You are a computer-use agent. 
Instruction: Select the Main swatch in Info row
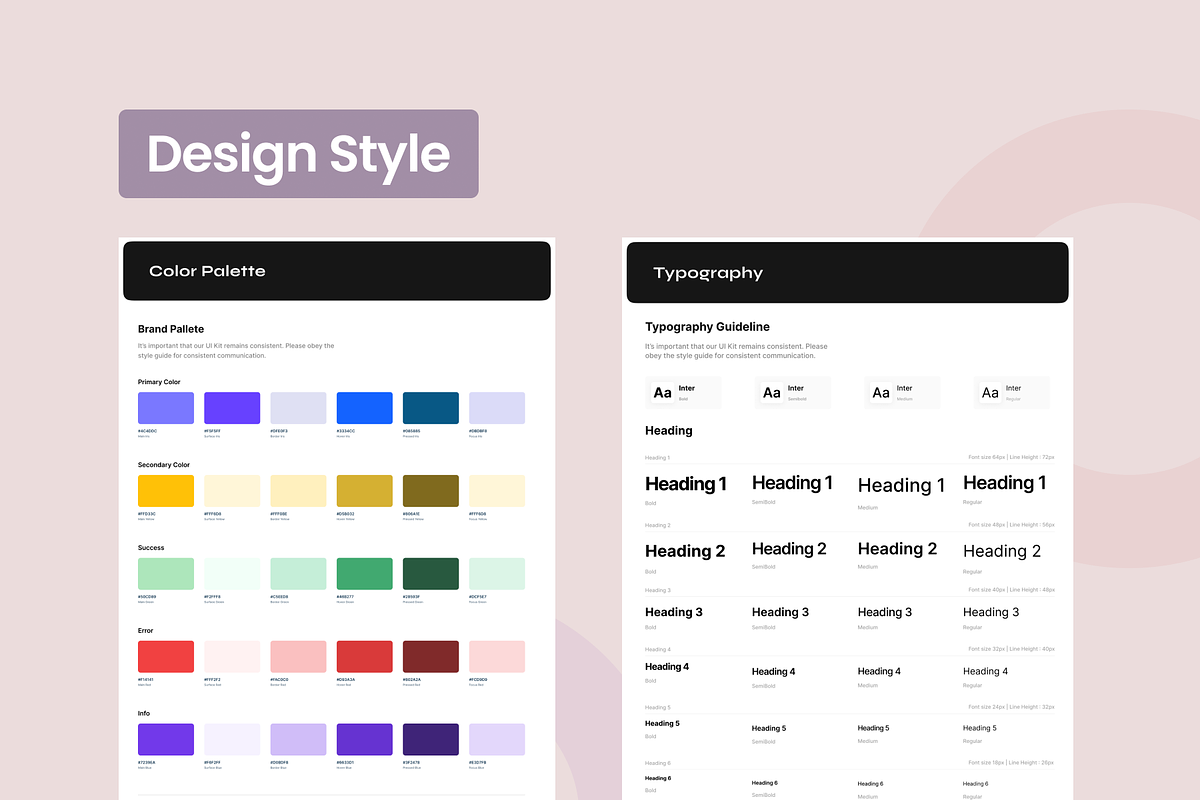click(166, 740)
